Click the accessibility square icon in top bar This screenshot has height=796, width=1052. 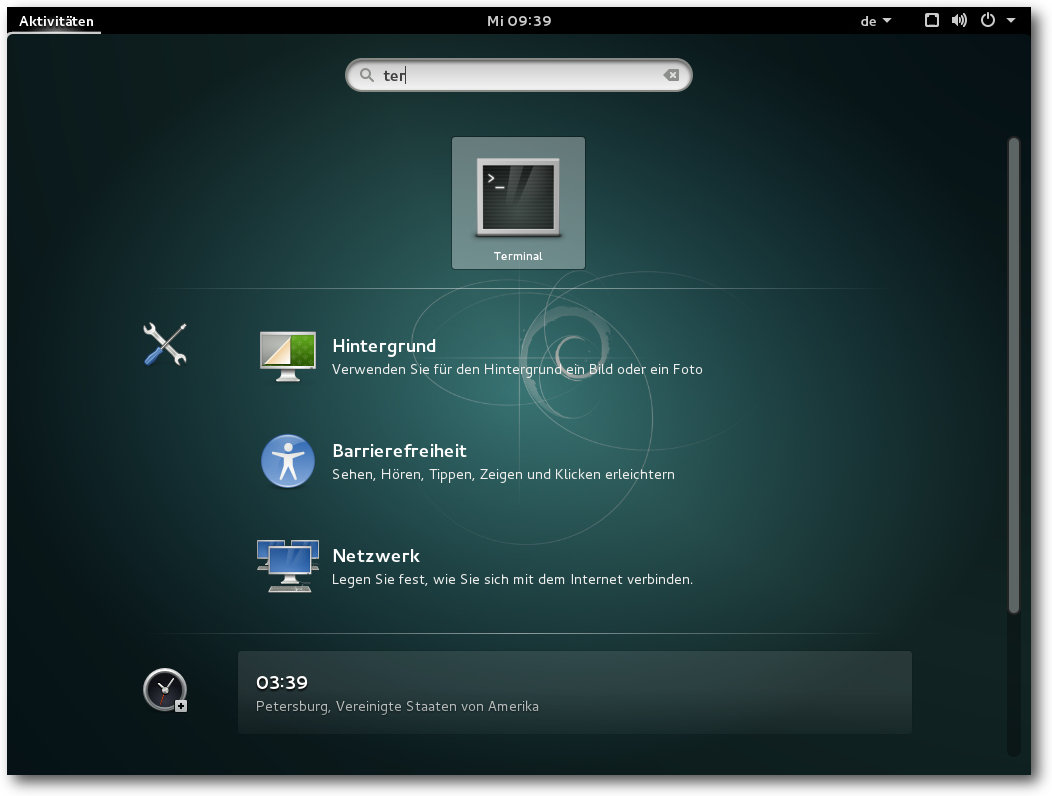(931, 20)
